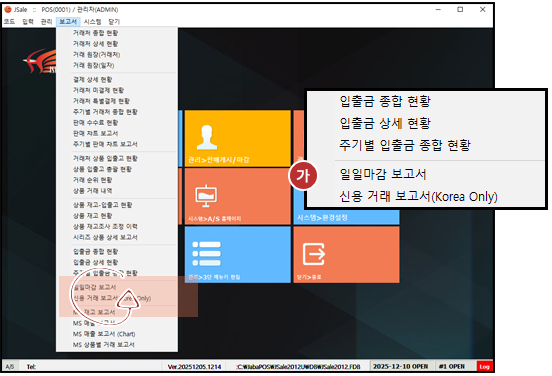Image resolution: width=552 pixels, height=376 pixels.
Task: Open 주기별 판매 차트 보고서
Action: click(x=105, y=144)
